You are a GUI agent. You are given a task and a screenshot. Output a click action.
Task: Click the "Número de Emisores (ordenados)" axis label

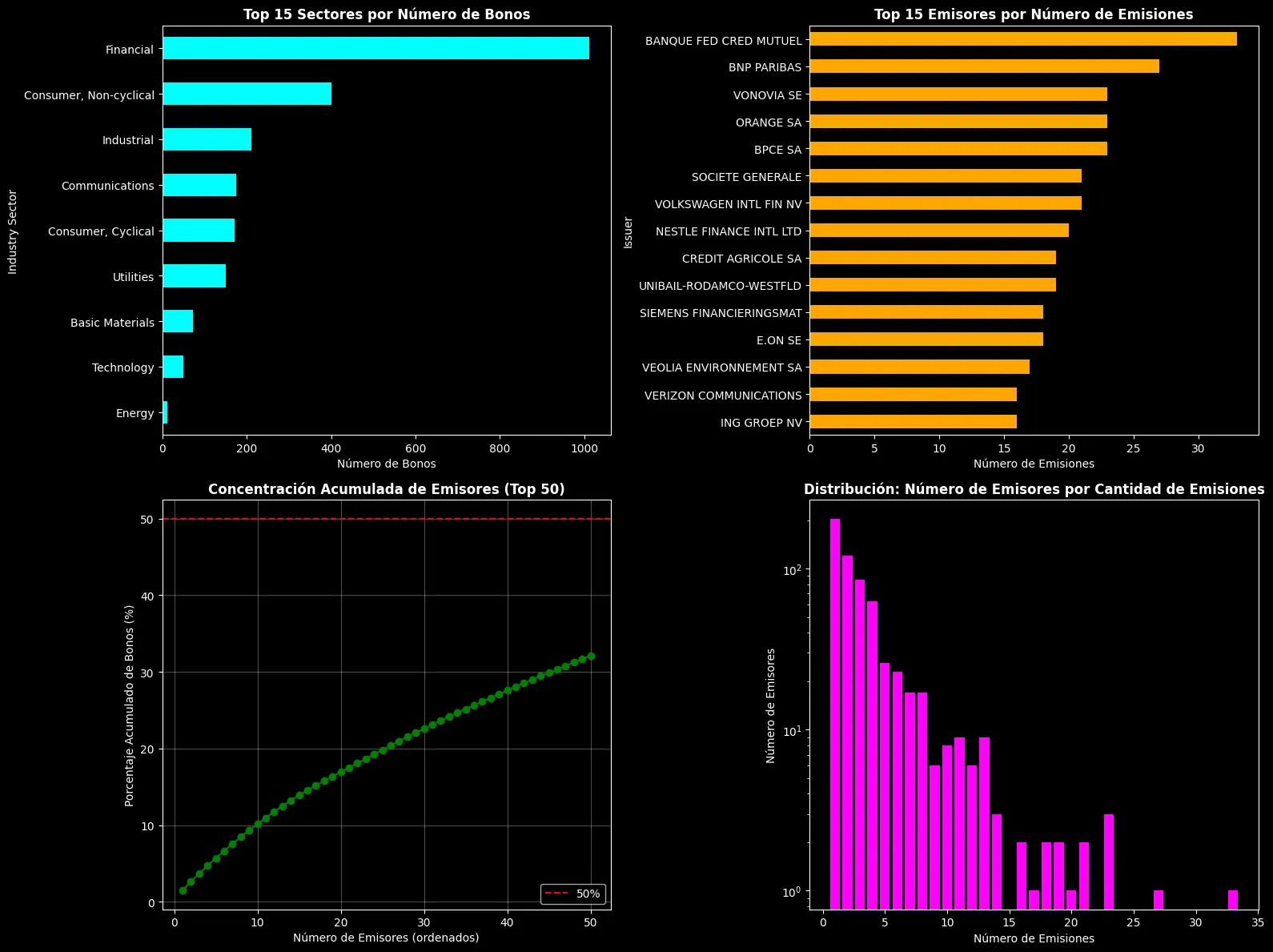386,938
